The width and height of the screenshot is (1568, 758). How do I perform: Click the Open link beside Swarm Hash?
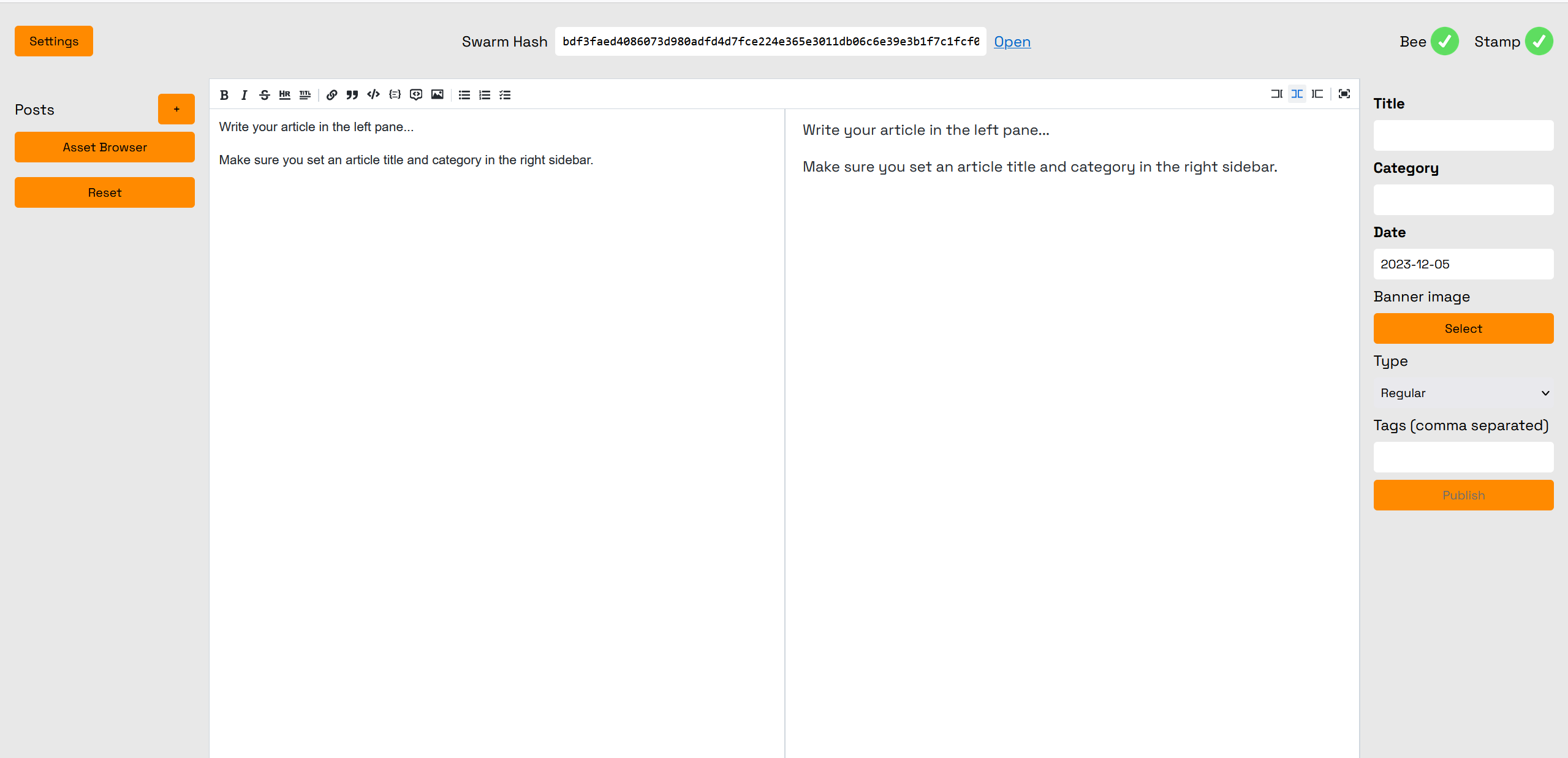[x=1012, y=42]
